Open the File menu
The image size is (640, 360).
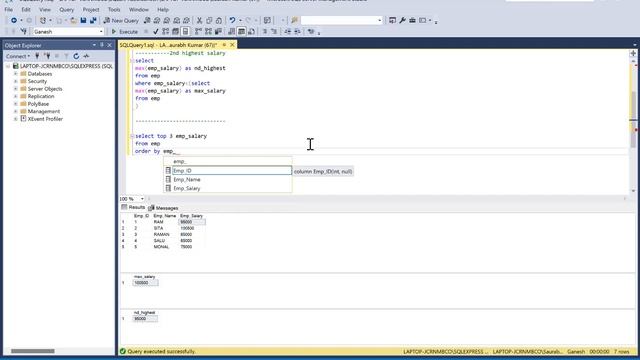pos(9,9)
